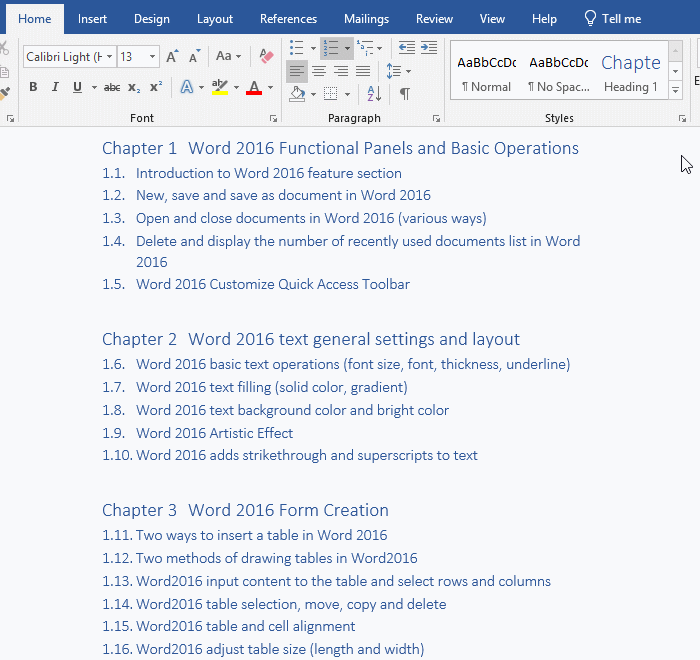
Task: Apply Text Effects and Typography
Action: [187, 87]
